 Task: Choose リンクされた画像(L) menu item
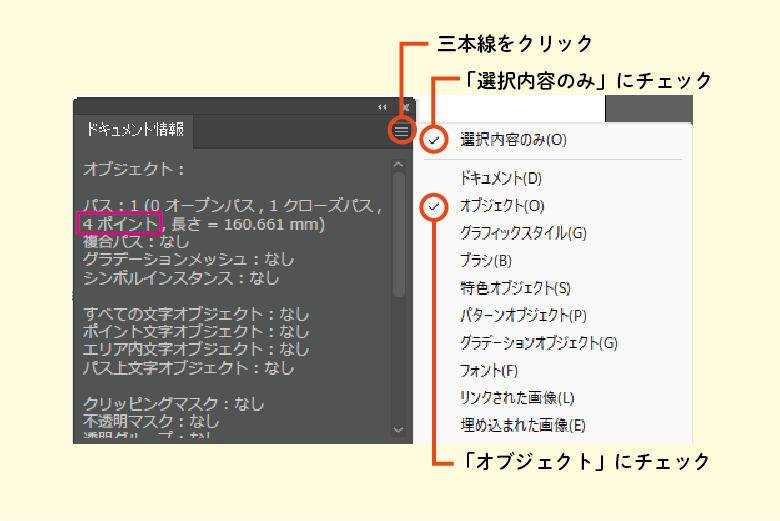[517, 398]
